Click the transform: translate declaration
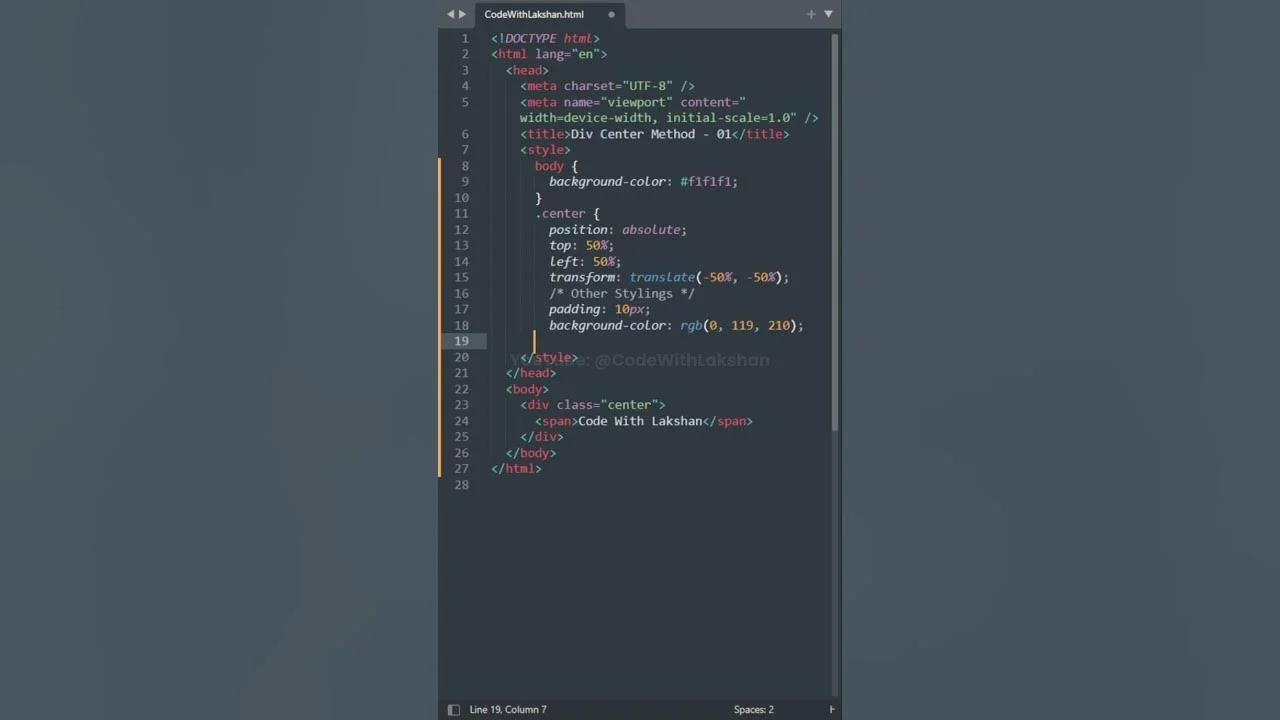The width and height of the screenshot is (1280, 720). [x=669, y=278]
